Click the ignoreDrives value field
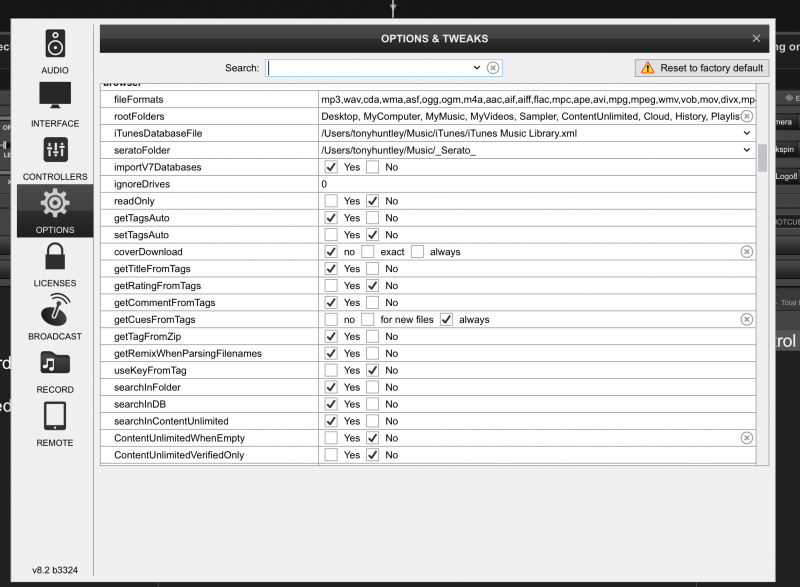800x587 pixels. coord(537,184)
